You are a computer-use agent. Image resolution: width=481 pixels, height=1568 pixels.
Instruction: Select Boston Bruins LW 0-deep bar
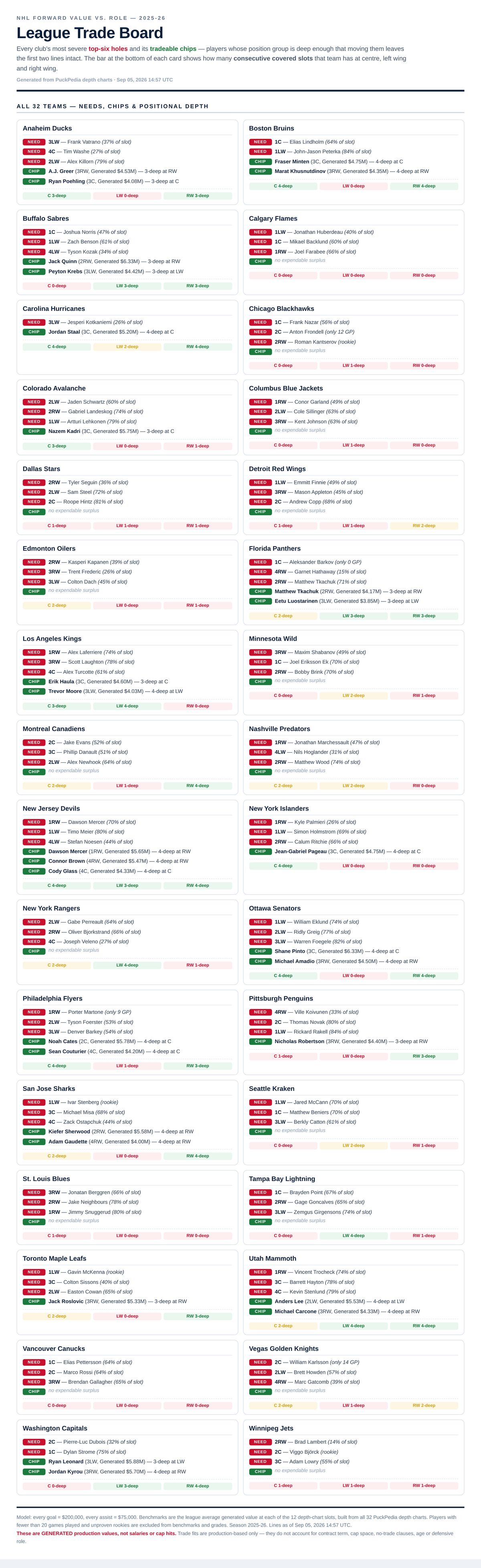point(353,186)
